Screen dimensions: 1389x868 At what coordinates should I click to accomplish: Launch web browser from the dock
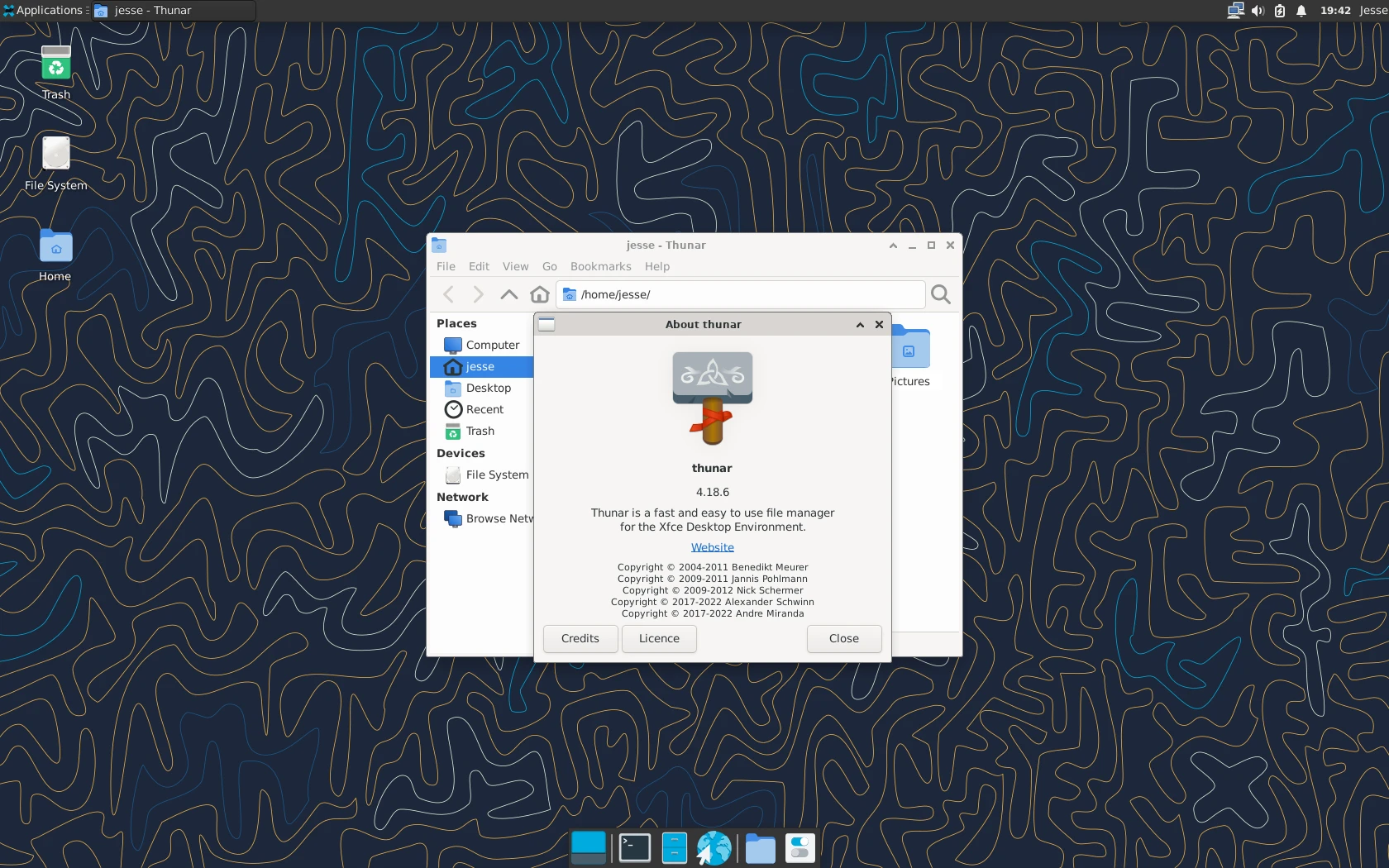(x=714, y=848)
